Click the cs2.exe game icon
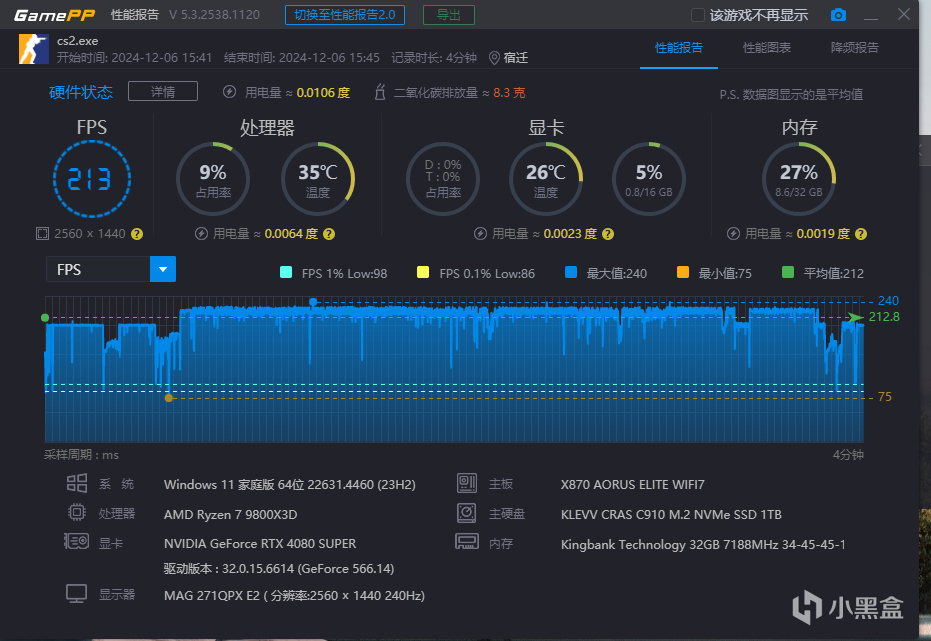Viewport: 931px width, 641px height. click(x=34, y=49)
